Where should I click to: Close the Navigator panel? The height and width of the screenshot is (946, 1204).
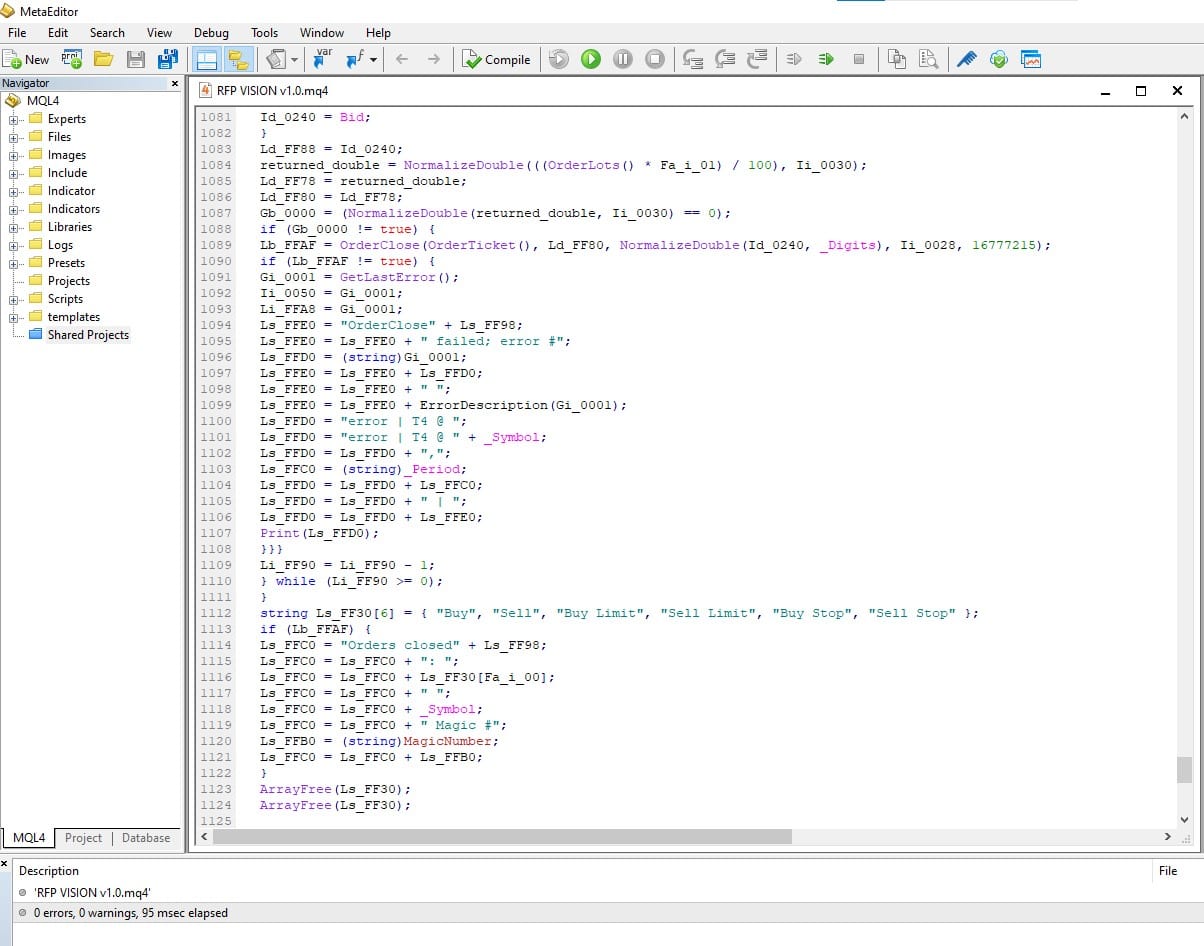(175, 84)
